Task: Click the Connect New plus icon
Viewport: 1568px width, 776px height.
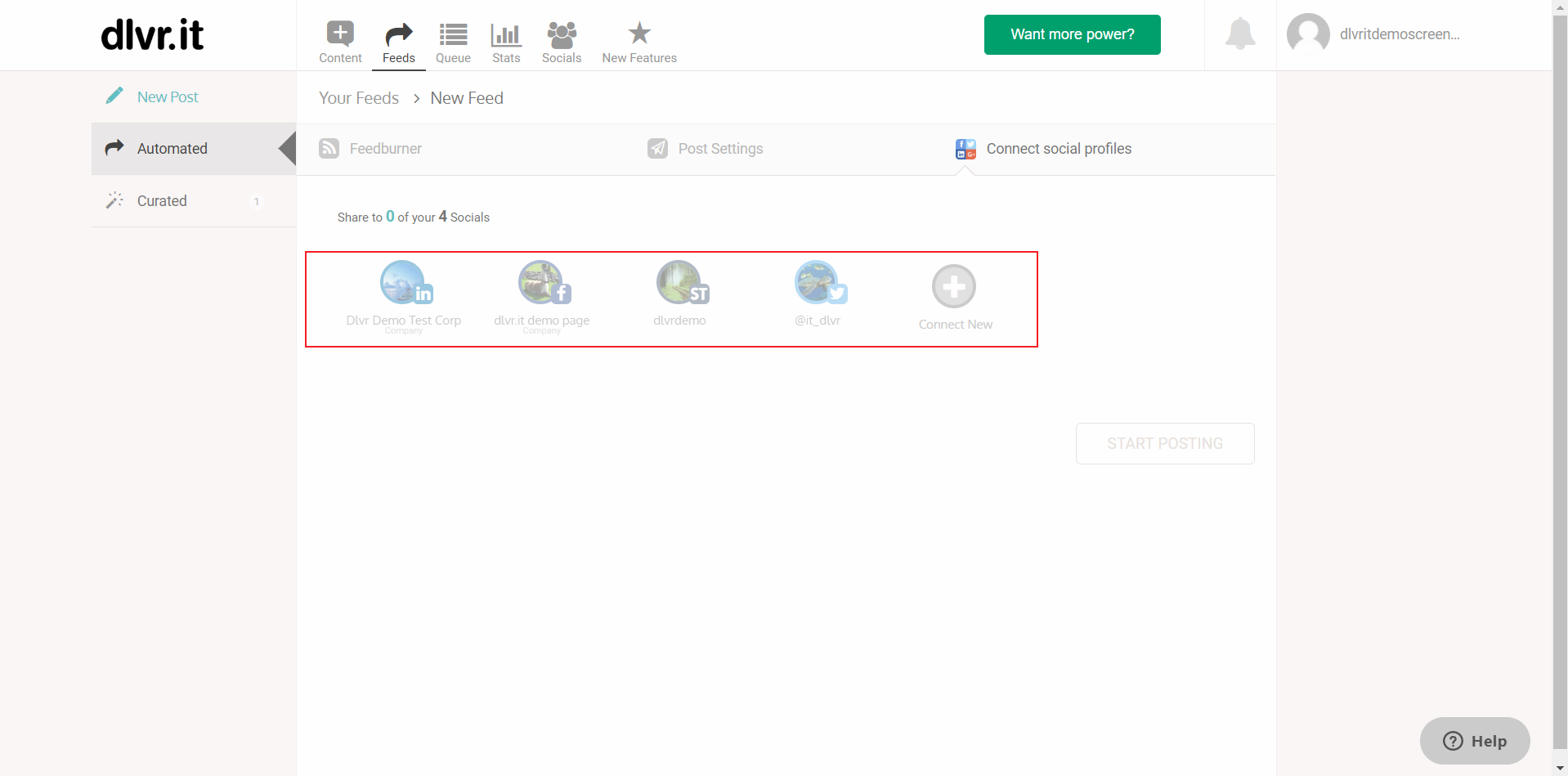Action: tap(954, 286)
